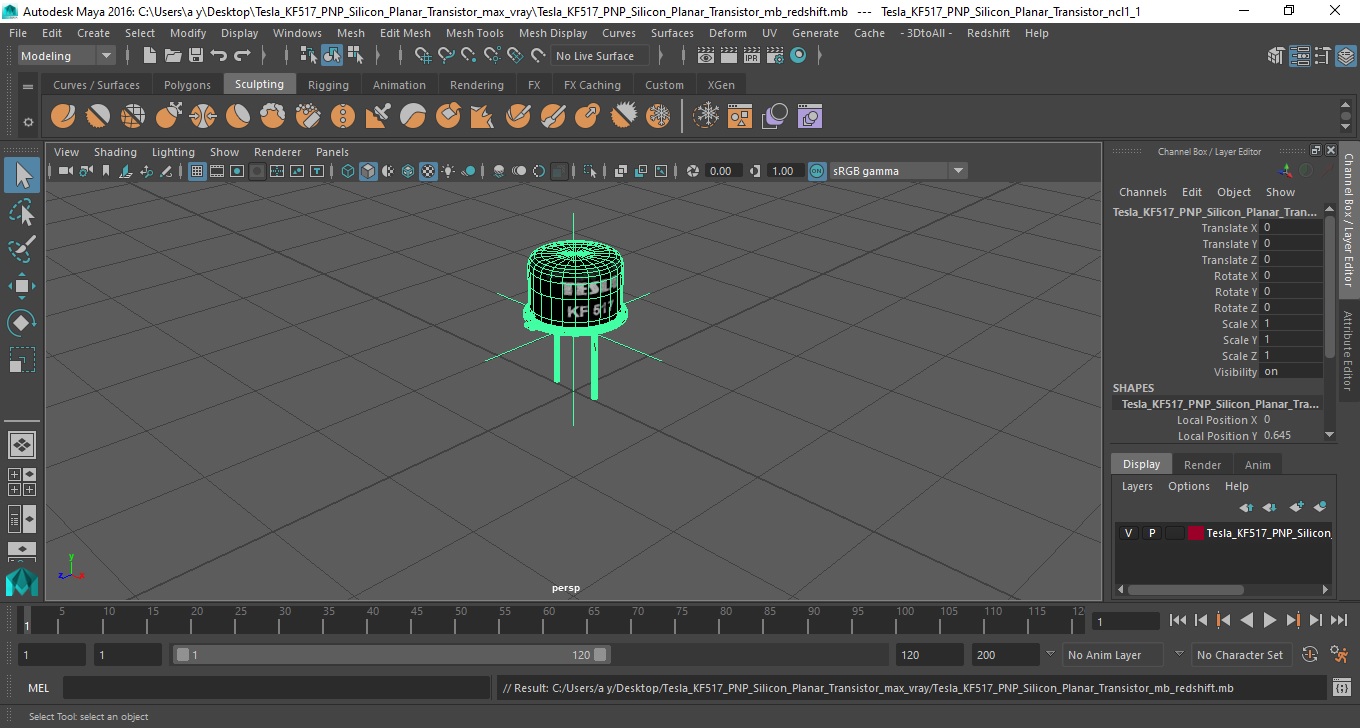Play the animation forward
The width and height of the screenshot is (1360, 728).
tap(1269, 620)
